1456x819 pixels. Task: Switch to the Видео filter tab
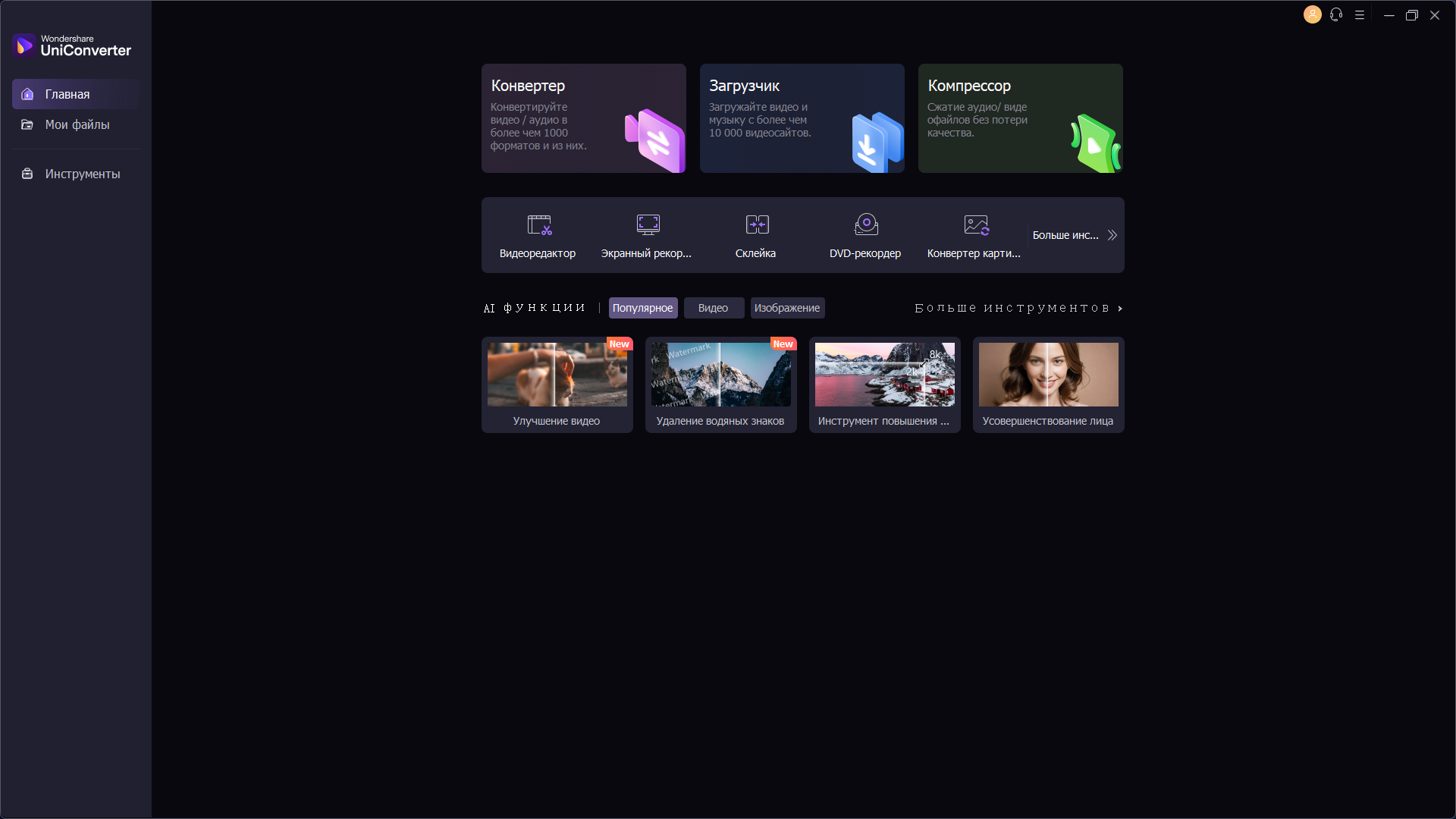(713, 308)
